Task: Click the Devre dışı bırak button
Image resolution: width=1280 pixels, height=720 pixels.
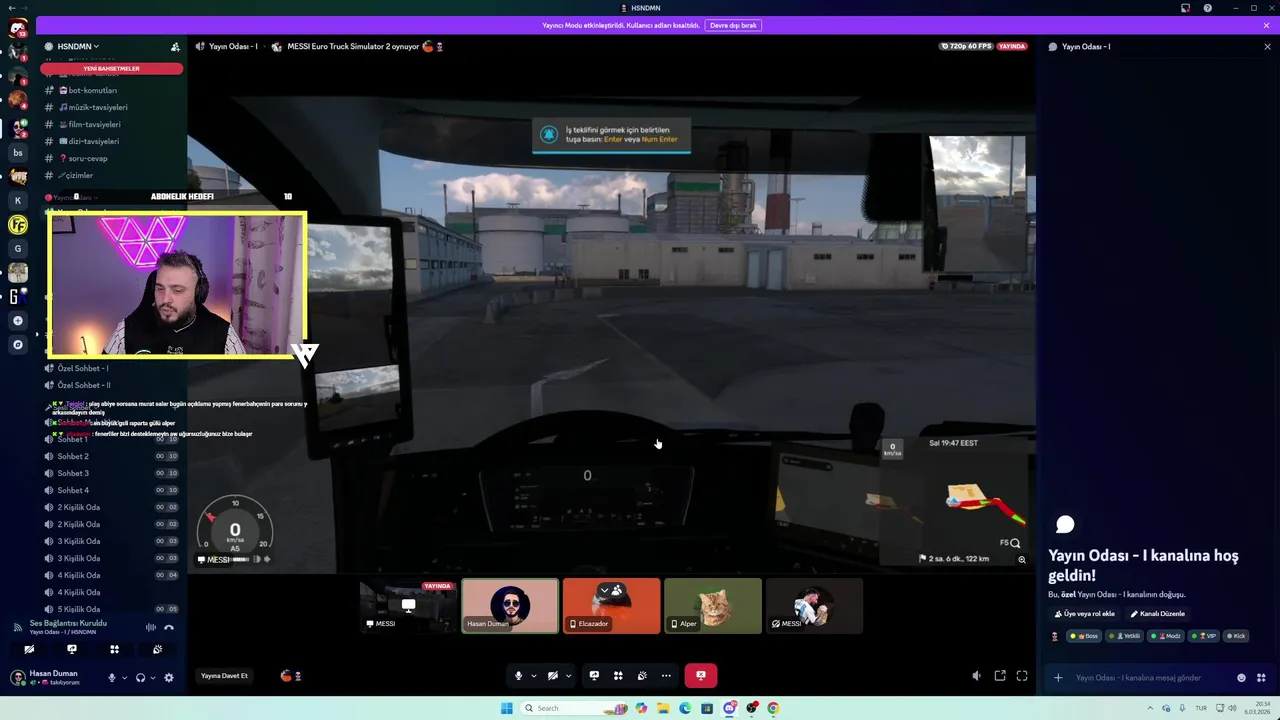Action: coord(733,25)
